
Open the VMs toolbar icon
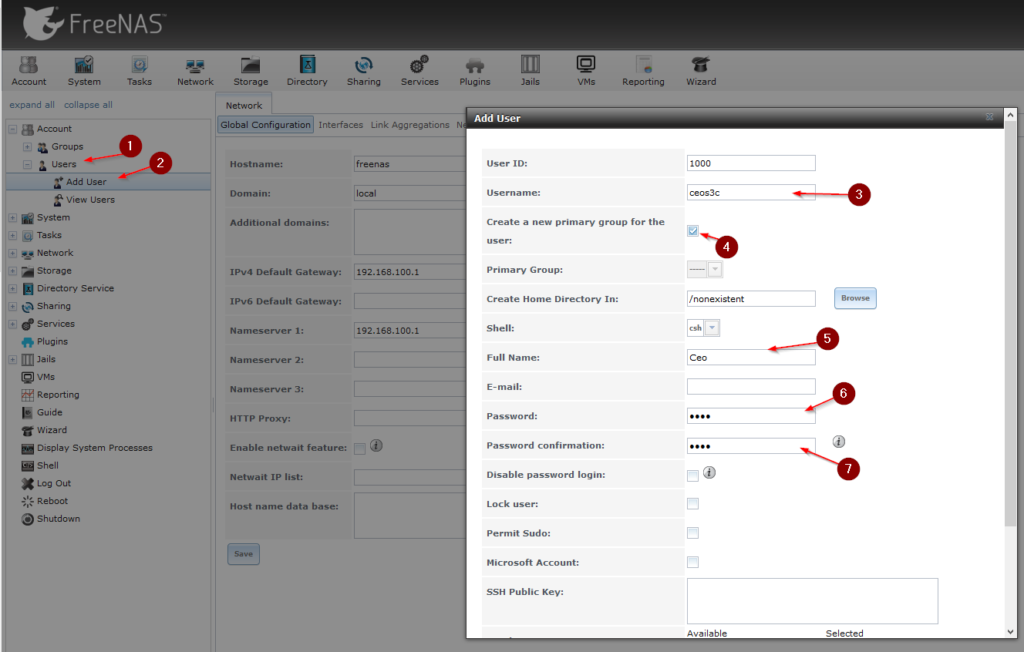tap(586, 70)
